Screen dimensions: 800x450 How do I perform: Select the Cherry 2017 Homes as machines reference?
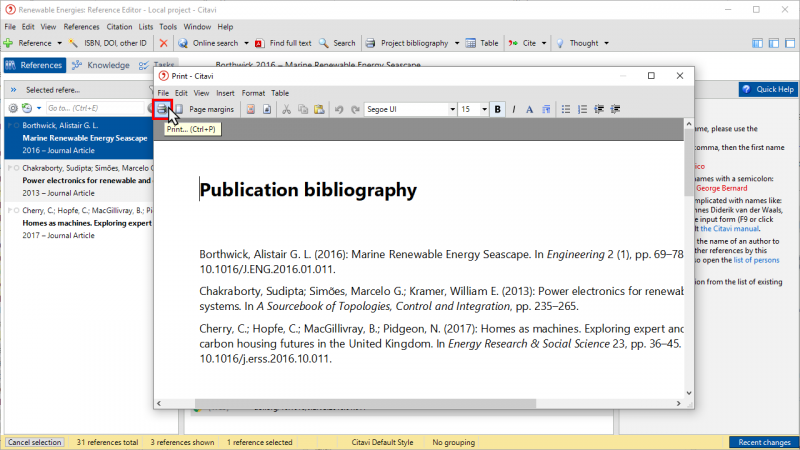[x=78, y=223]
